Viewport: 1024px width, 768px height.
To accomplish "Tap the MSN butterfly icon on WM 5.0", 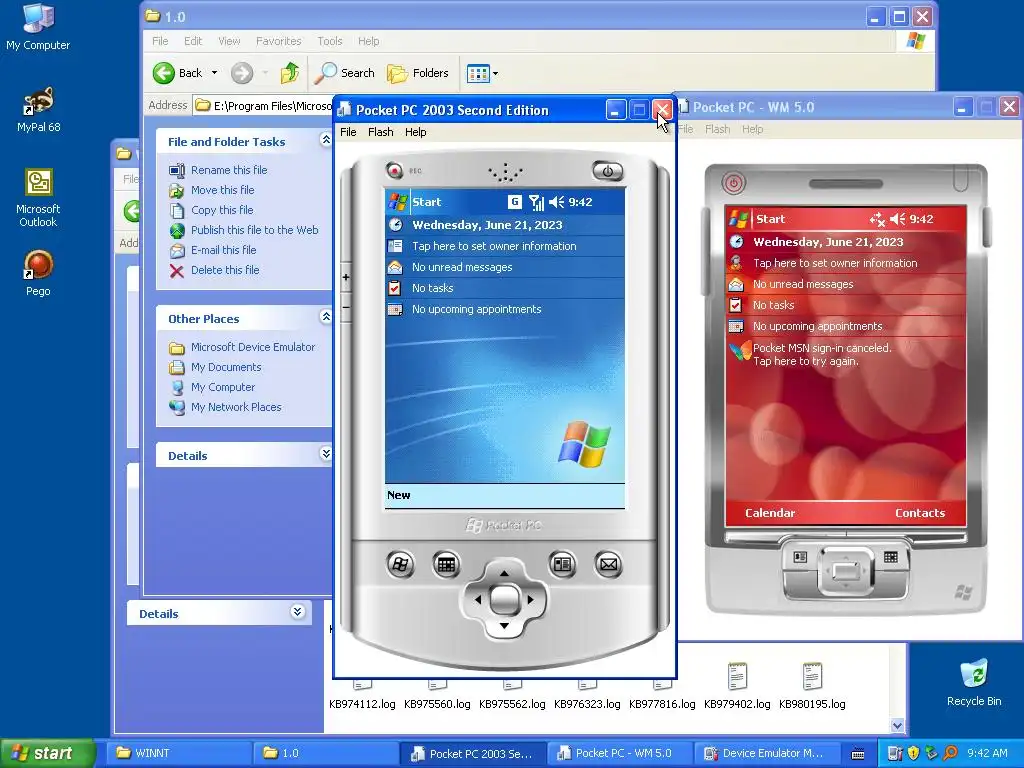I will (740, 351).
